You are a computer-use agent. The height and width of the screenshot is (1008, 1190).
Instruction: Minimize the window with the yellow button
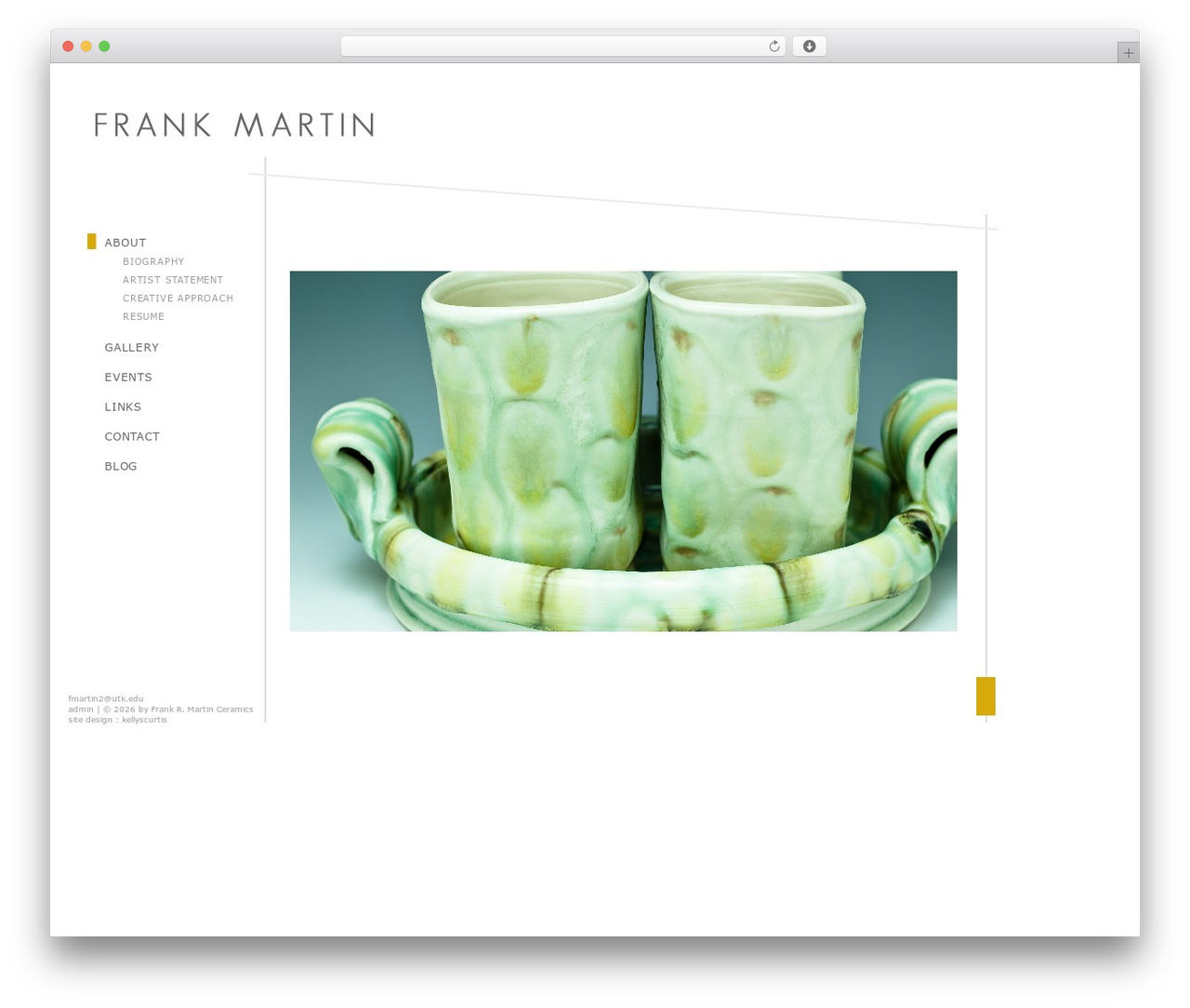86,46
